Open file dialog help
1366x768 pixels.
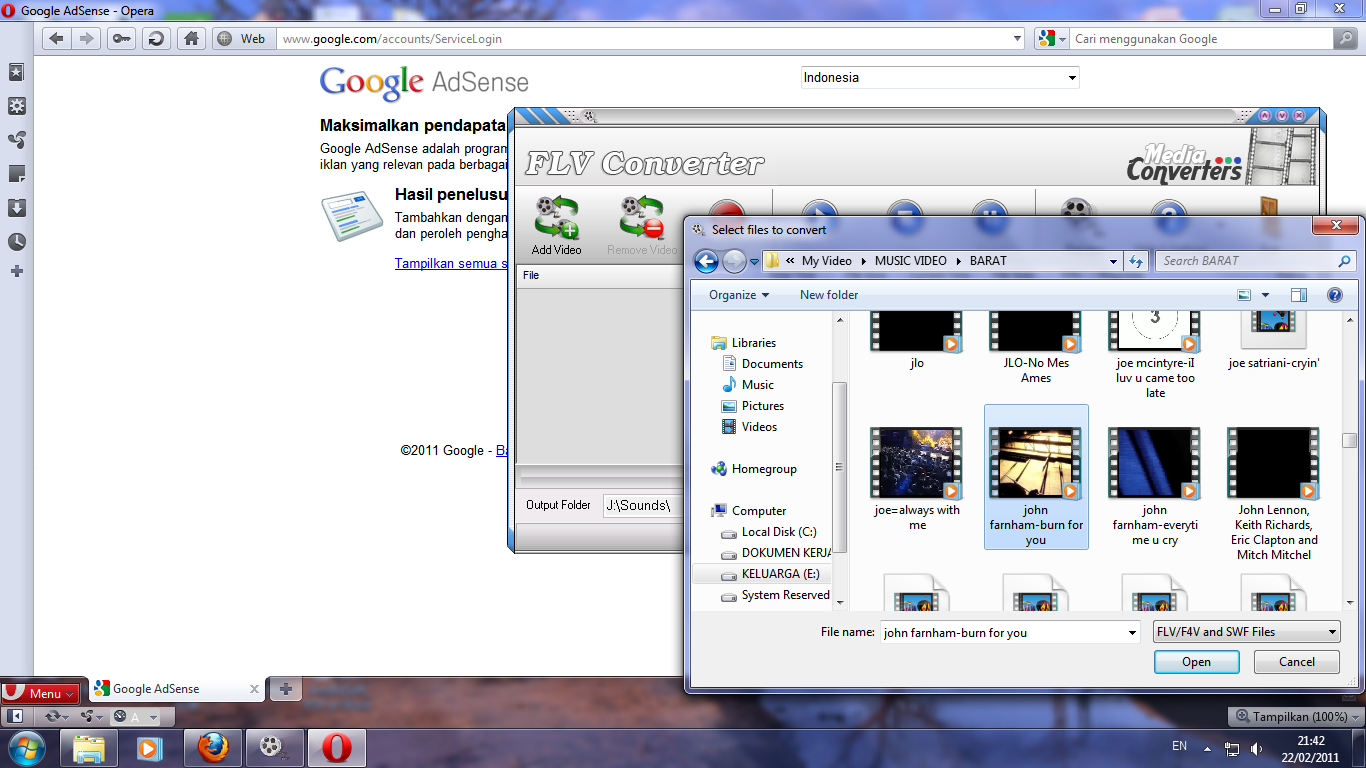tap(1334, 295)
